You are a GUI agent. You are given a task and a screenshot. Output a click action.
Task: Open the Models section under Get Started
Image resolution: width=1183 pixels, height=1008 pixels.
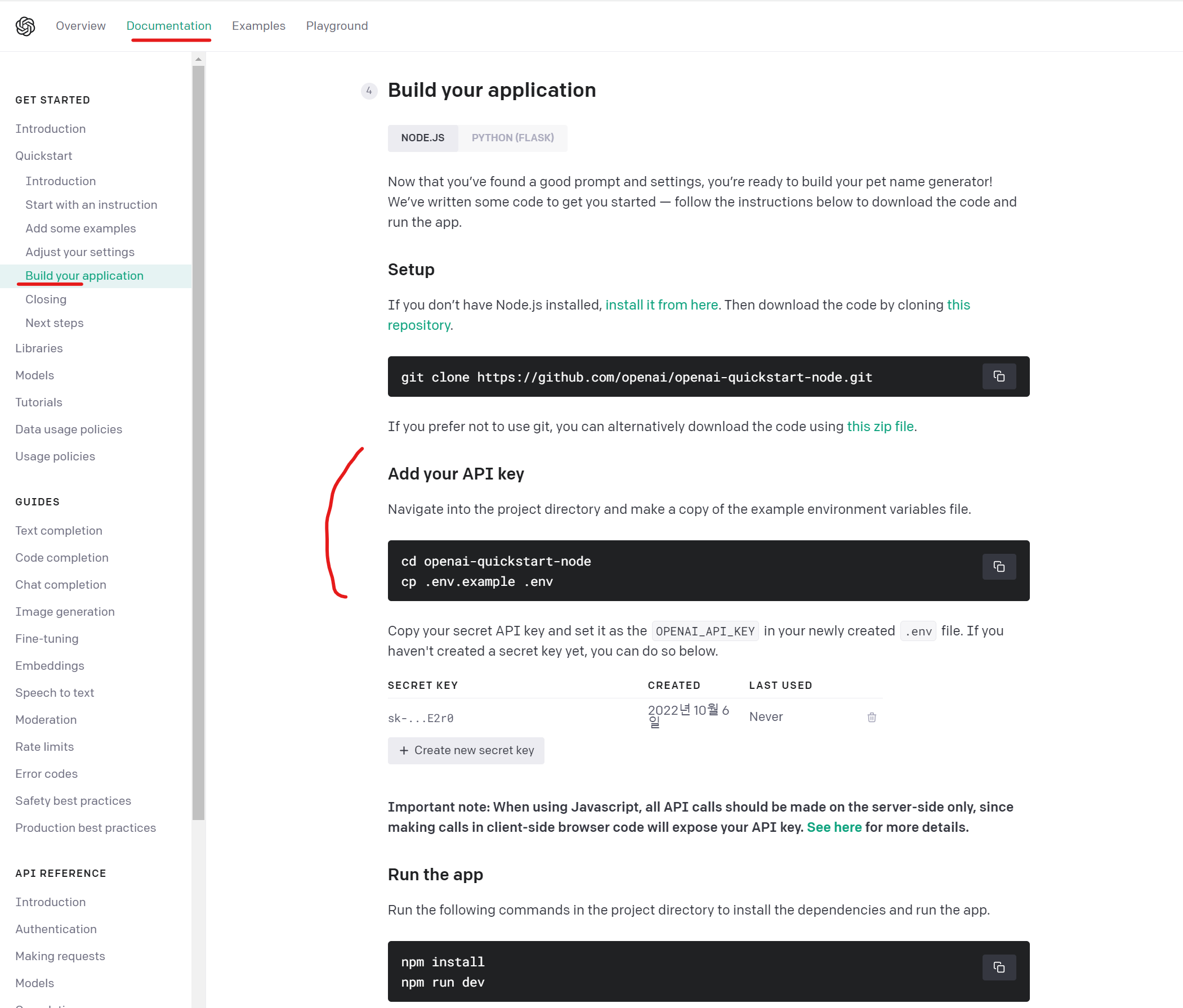[x=34, y=375]
